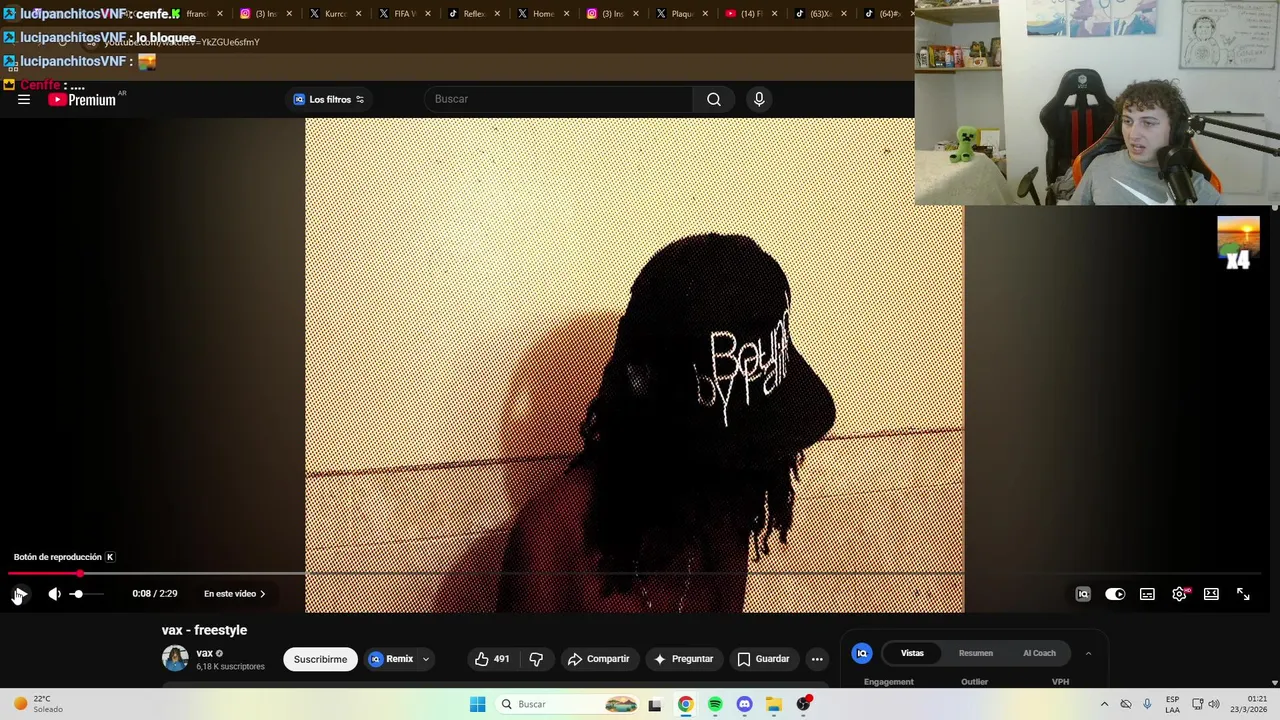Toggle subtitles captions button

point(1147,594)
